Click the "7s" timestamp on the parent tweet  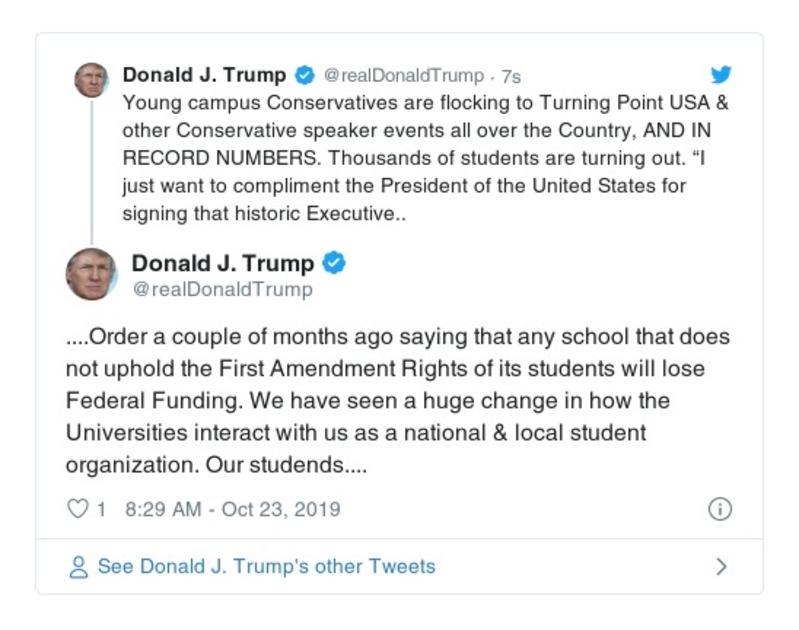point(510,76)
